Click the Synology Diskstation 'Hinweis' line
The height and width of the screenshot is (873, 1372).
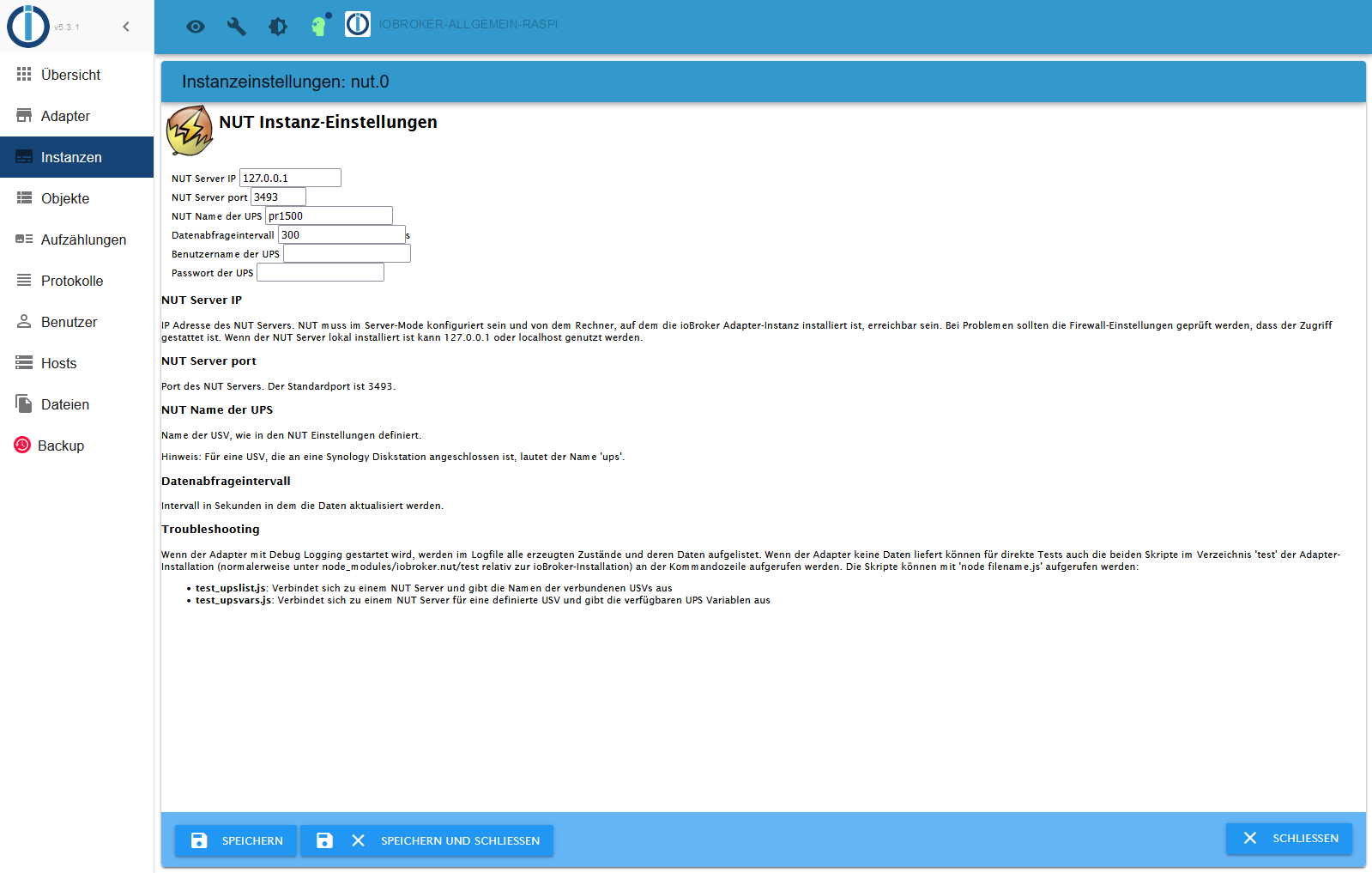click(393, 457)
